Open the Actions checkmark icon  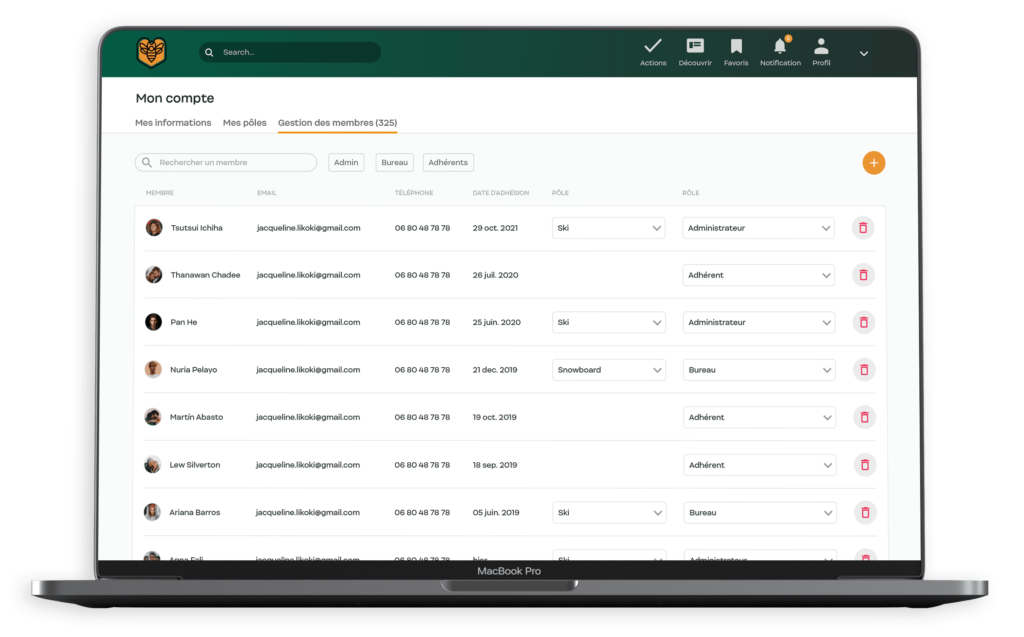pos(653,47)
